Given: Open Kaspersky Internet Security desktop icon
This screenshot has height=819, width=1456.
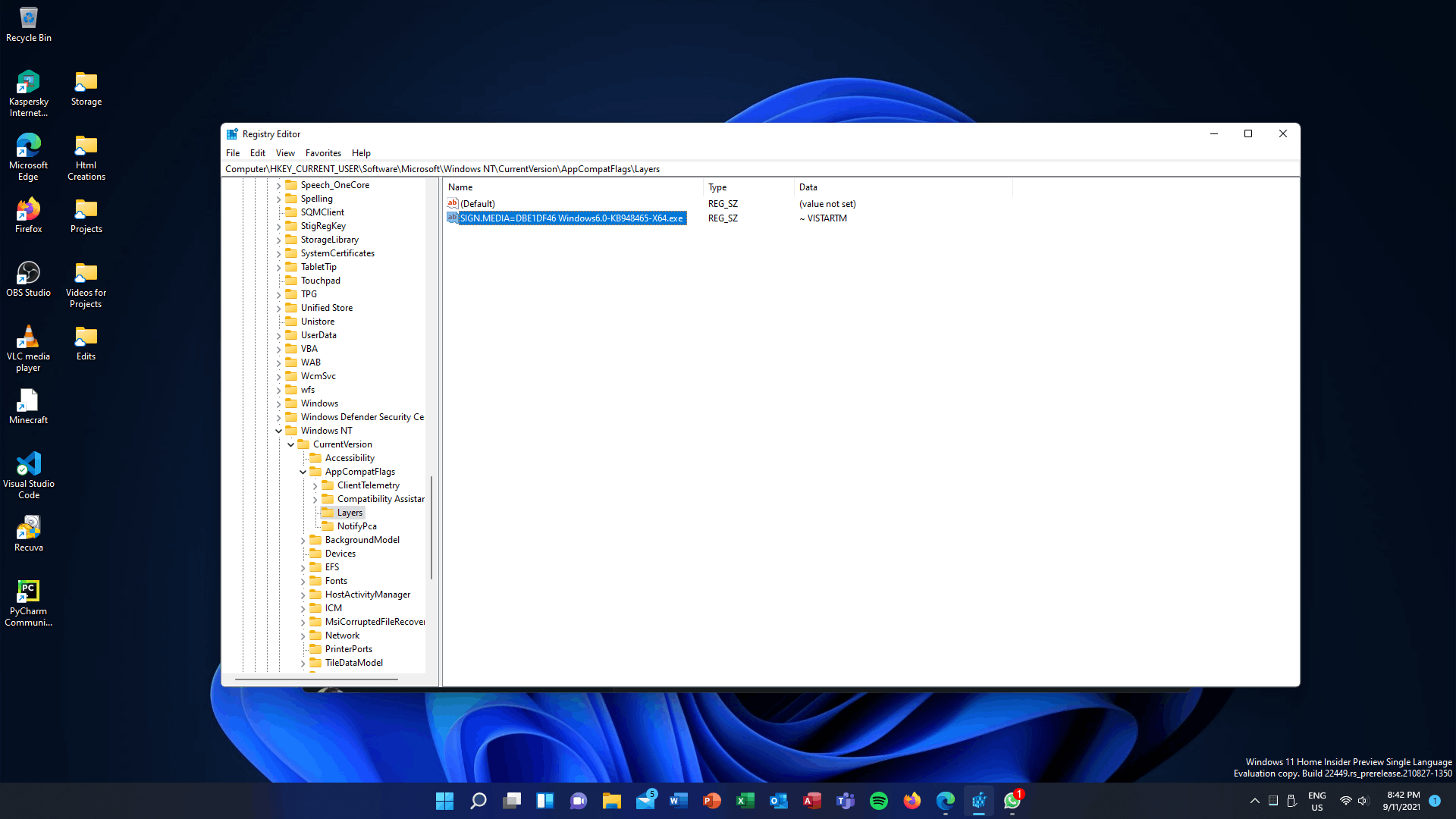Looking at the screenshot, I should (28, 93).
